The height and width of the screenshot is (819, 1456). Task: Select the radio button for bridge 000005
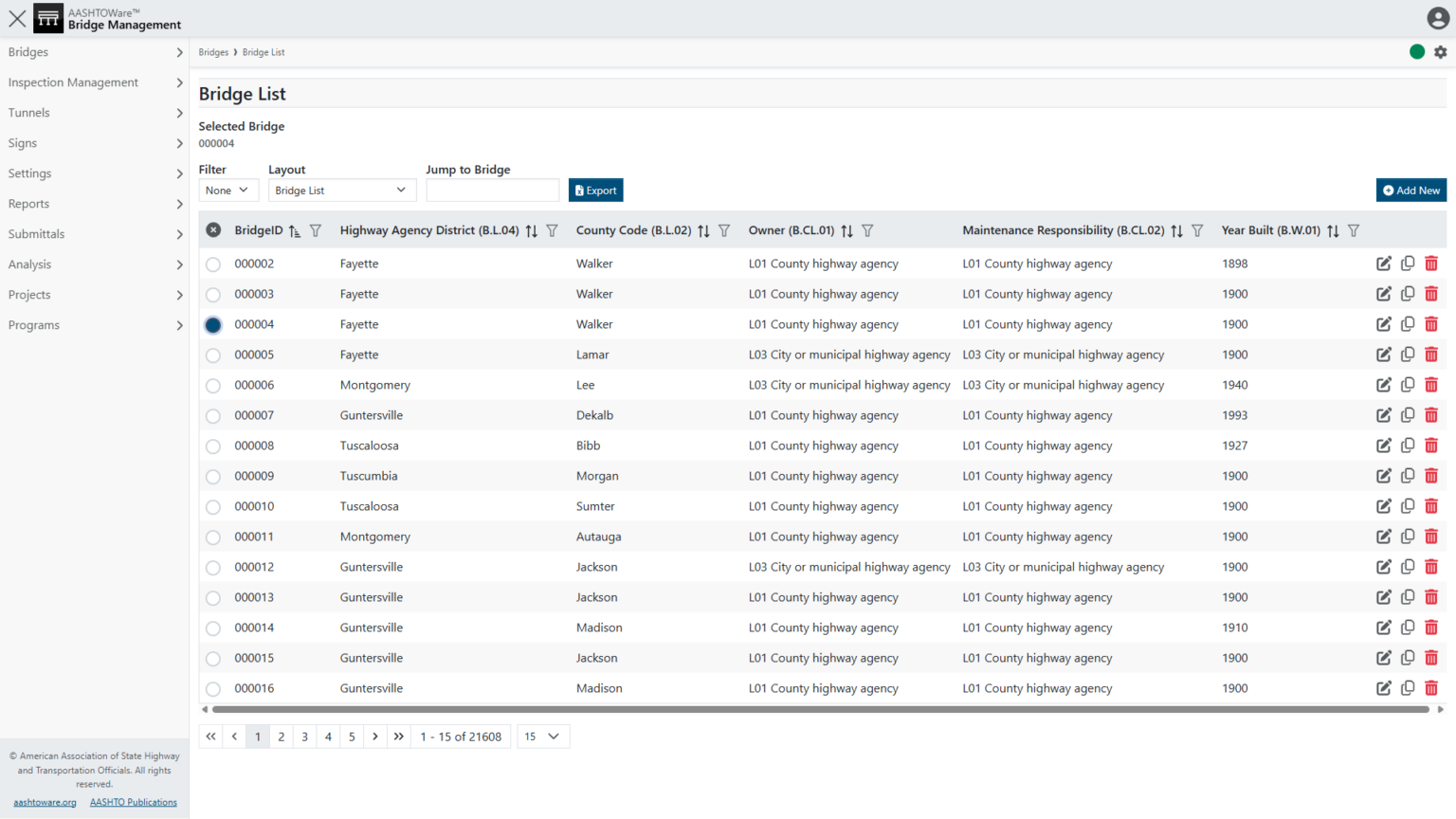click(213, 355)
